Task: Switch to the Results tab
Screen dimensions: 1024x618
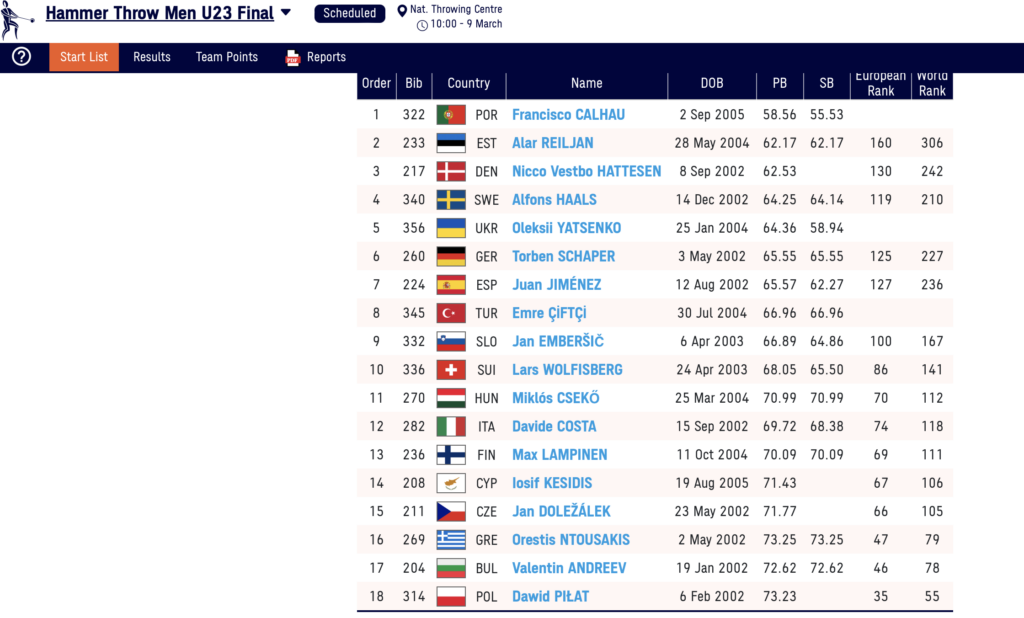Action: point(152,57)
